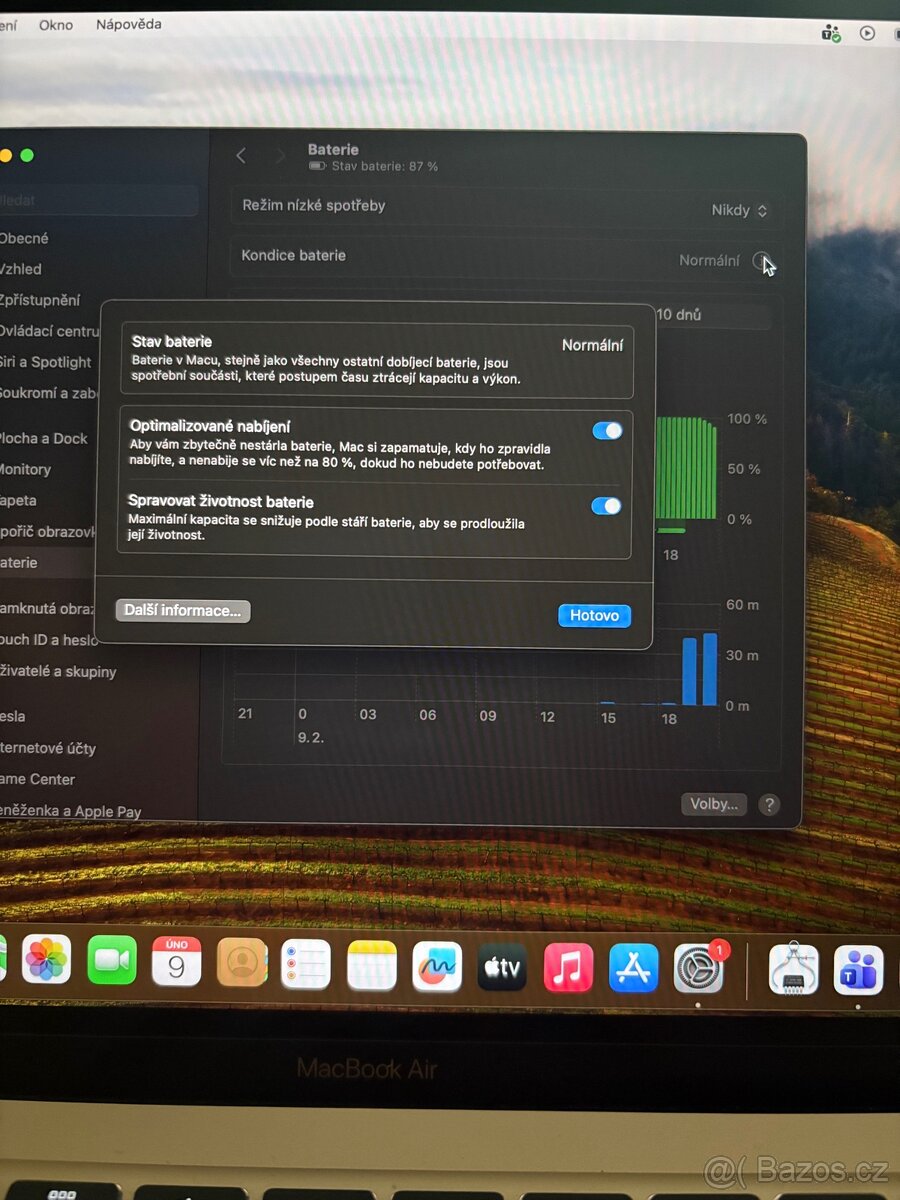Image resolution: width=900 pixels, height=1200 pixels.
Task: Click the help question mark icon
Action: [768, 804]
